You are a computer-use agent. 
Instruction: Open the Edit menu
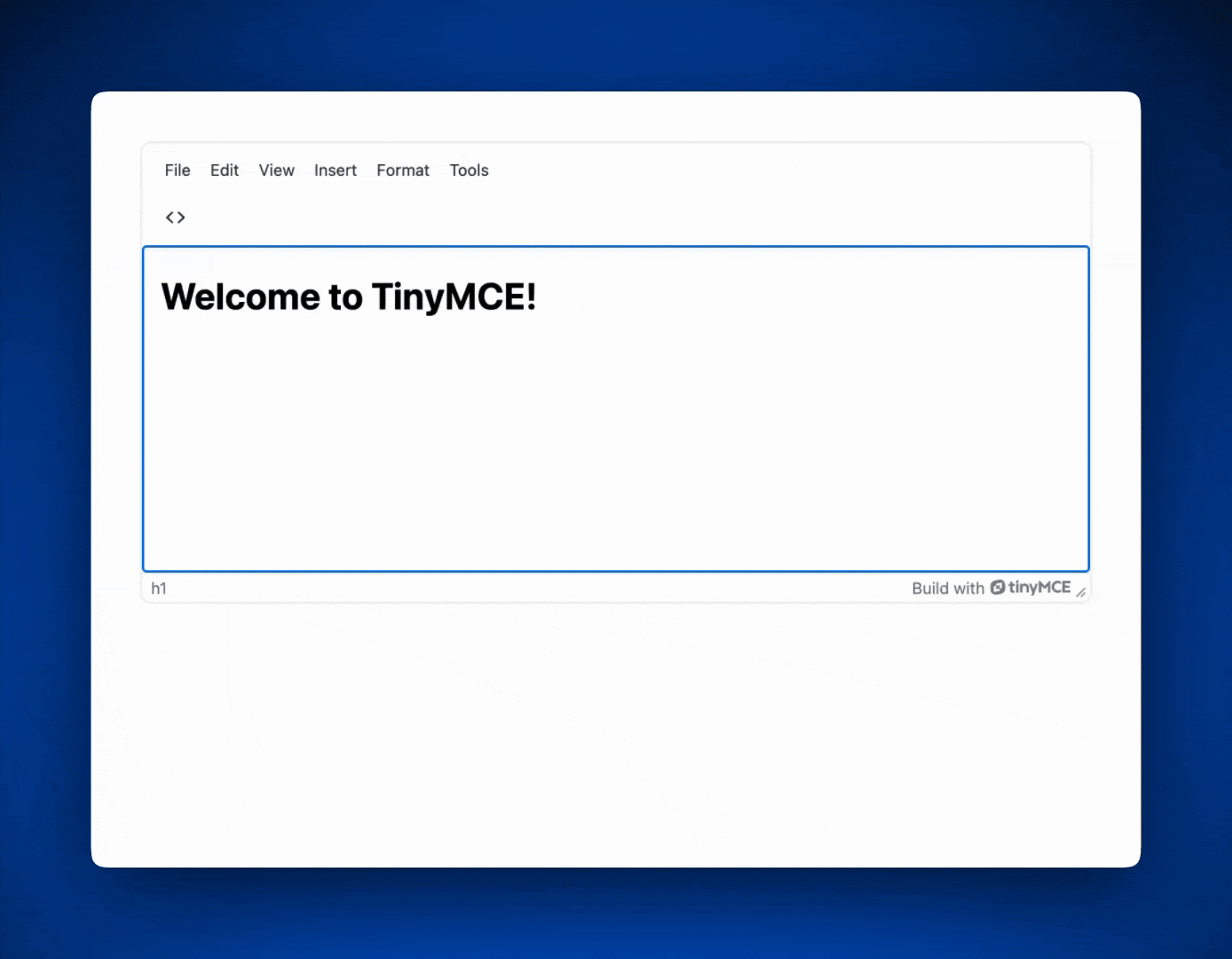[x=225, y=170]
